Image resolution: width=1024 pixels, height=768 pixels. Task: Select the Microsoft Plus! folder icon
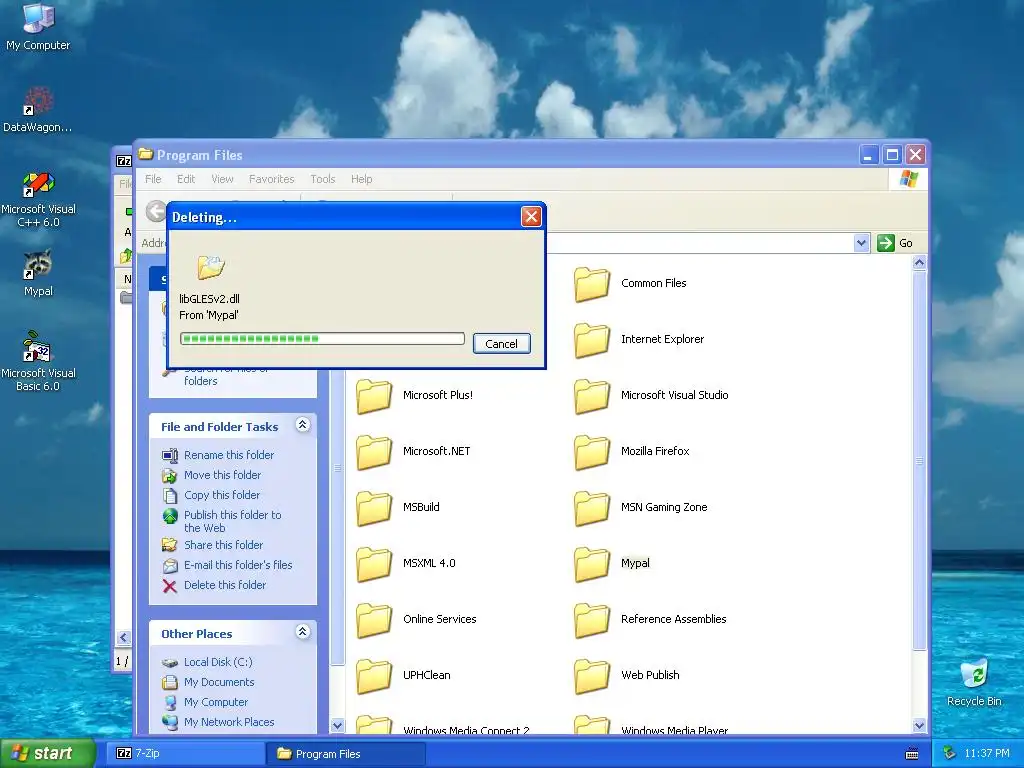click(374, 396)
